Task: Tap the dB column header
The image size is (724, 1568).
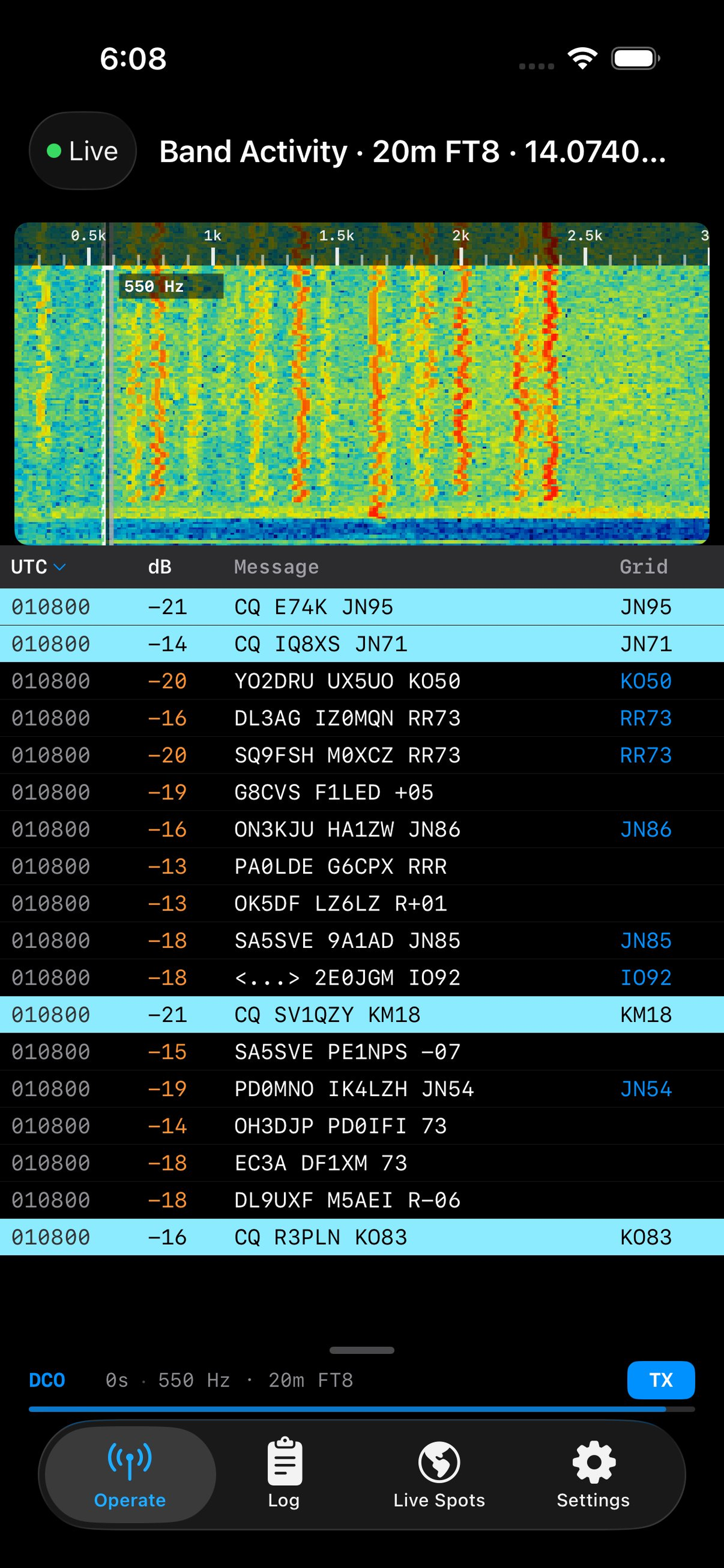Action: (x=159, y=566)
